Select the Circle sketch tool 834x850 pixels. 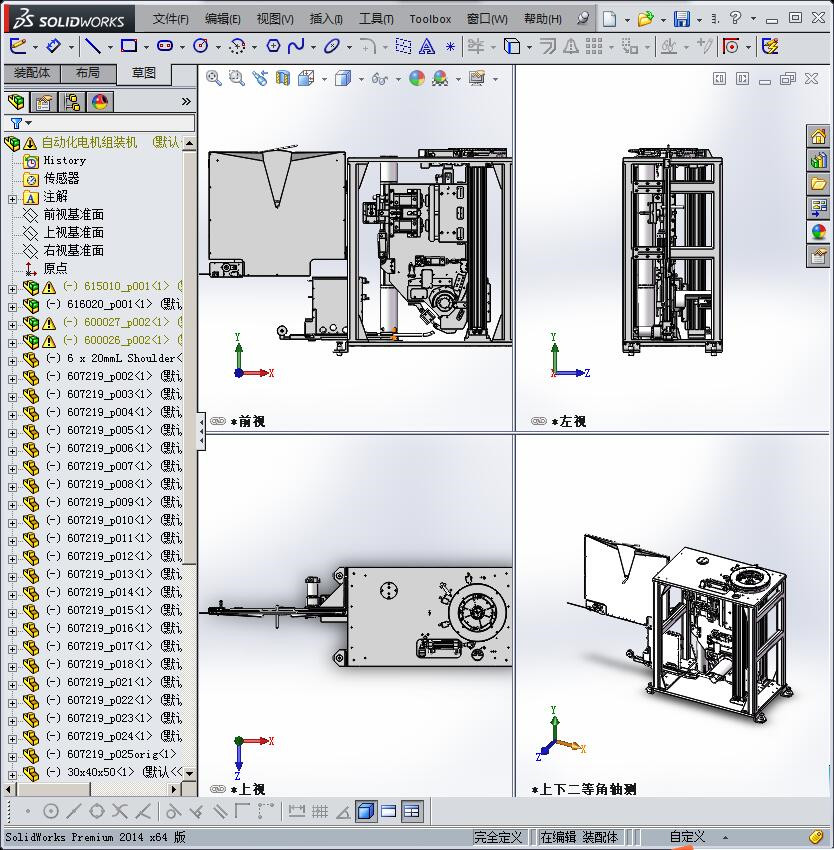coord(200,46)
